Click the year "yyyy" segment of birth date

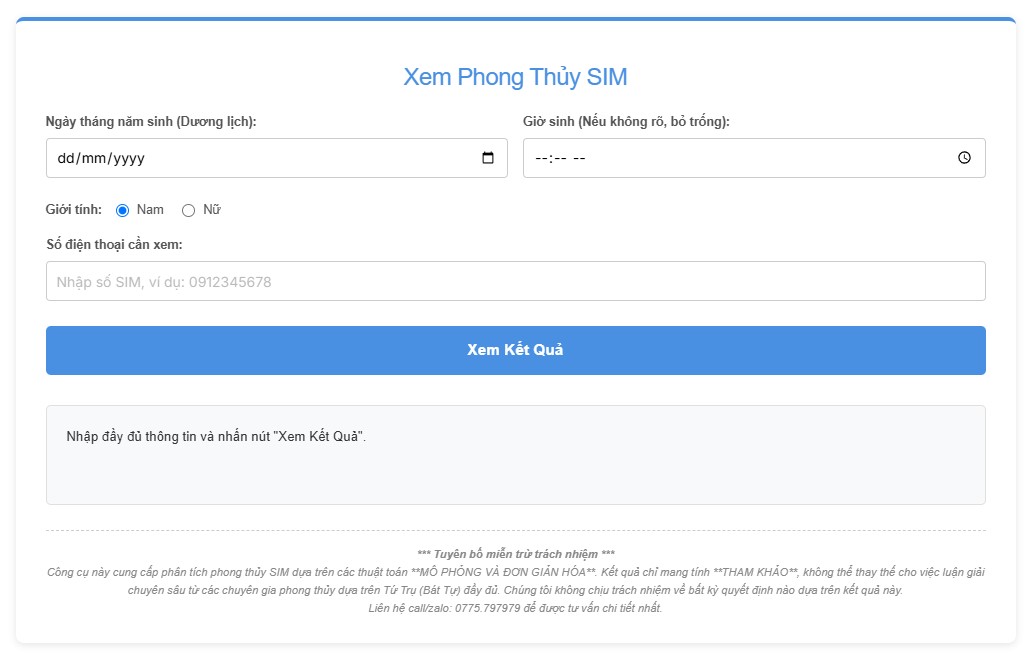tap(127, 158)
